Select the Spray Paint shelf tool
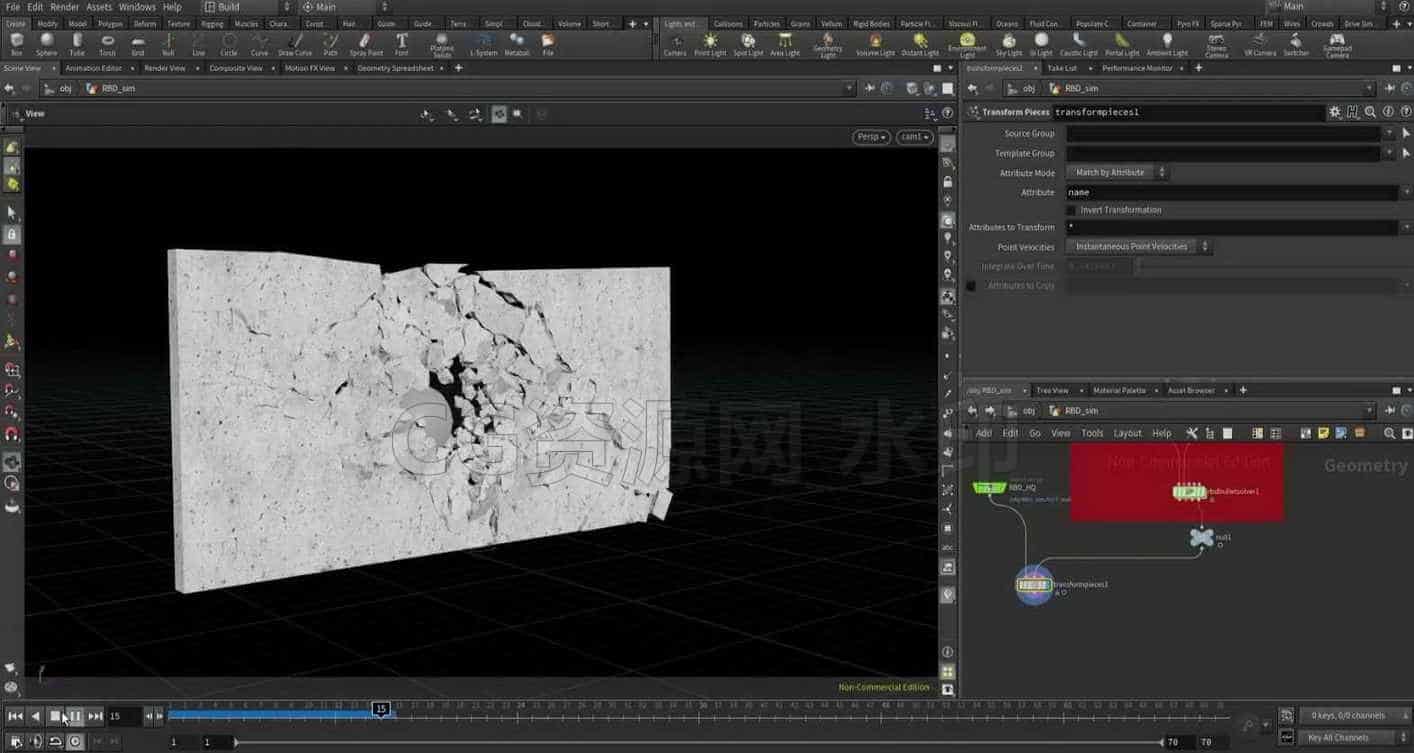 (x=366, y=44)
